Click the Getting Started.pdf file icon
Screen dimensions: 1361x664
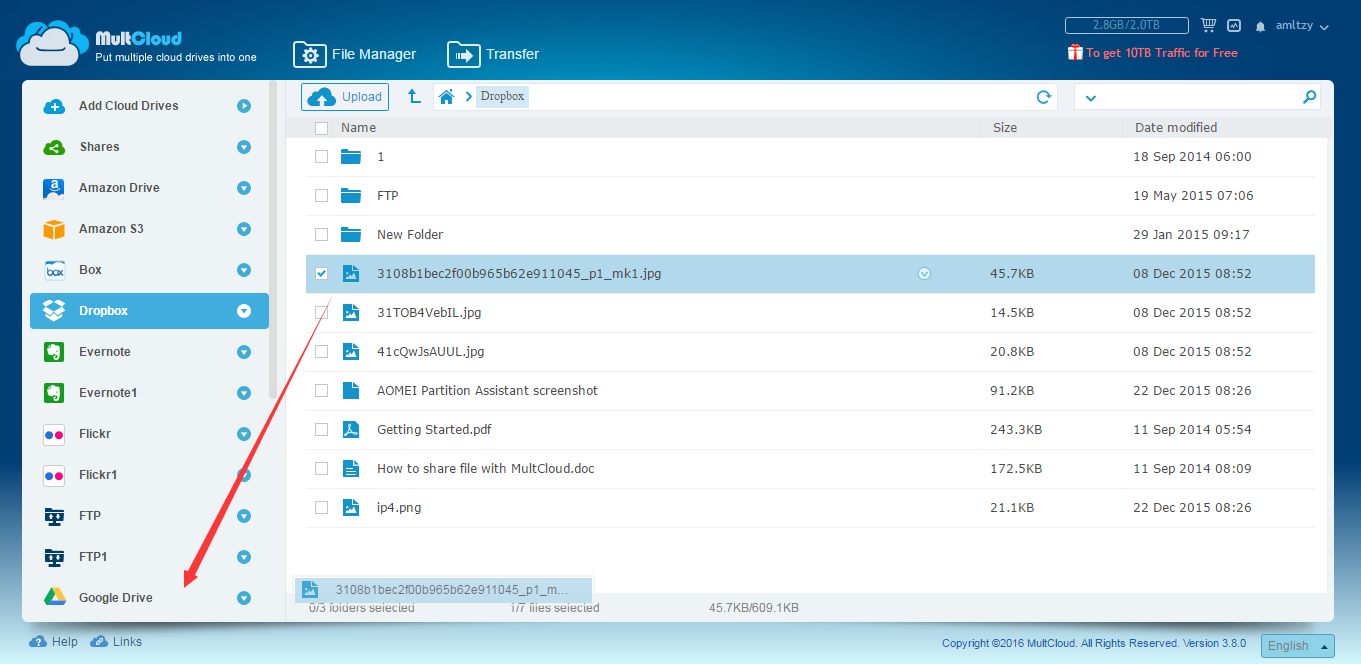point(350,430)
